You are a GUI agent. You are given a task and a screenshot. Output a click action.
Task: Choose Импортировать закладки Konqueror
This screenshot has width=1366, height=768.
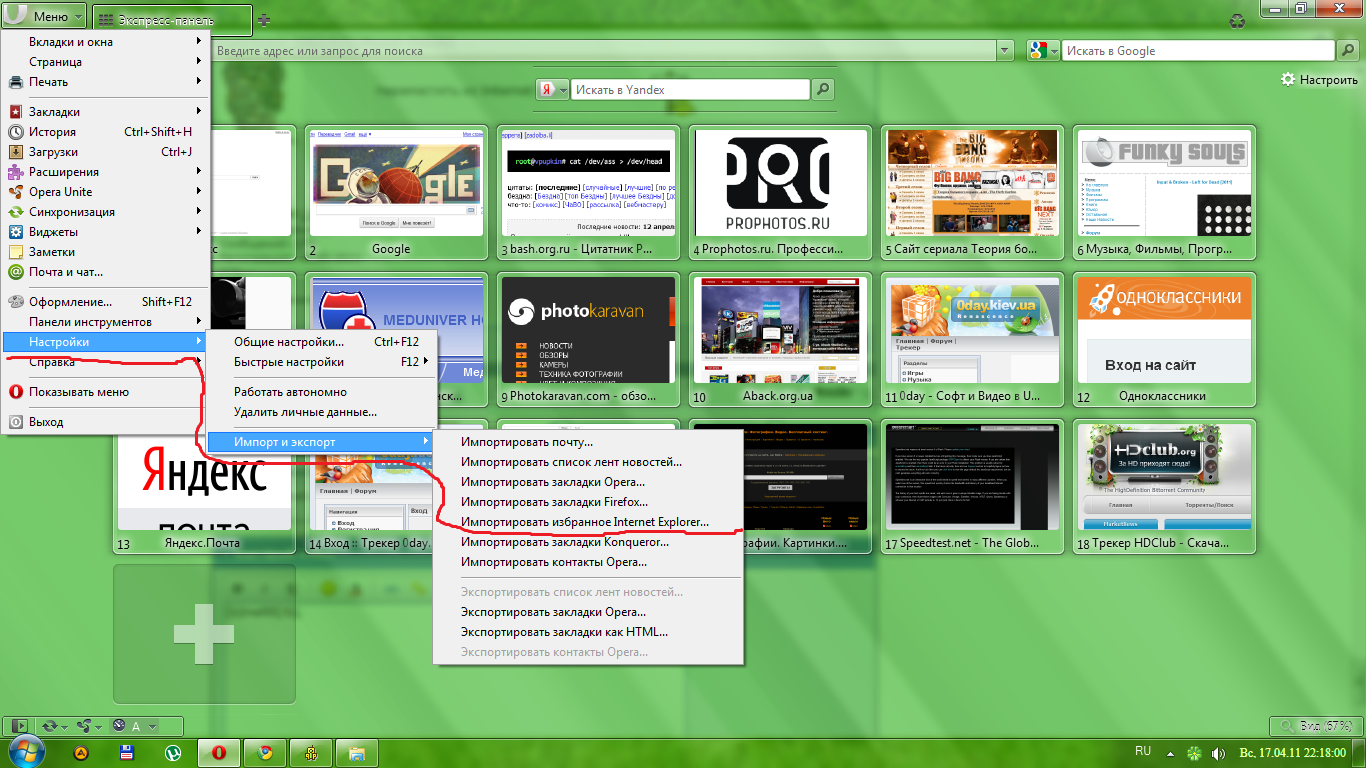pos(587,542)
